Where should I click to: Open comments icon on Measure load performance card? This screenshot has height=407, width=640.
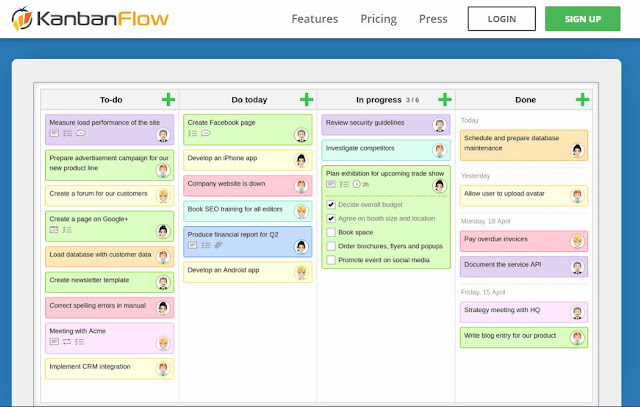(81, 133)
